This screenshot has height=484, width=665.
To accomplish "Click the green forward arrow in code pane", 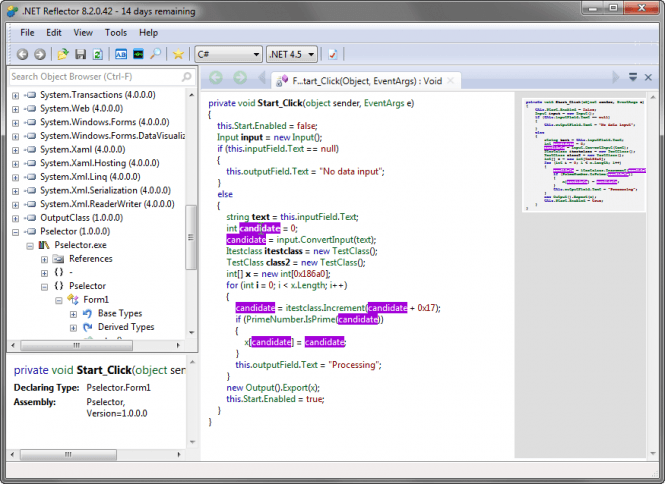I will (240, 78).
